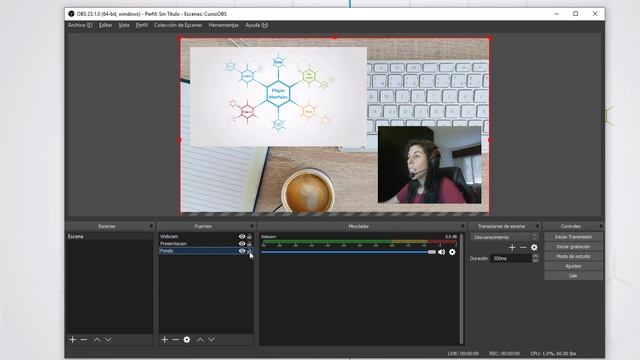Open the Perfil menu

(x=142, y=25)
